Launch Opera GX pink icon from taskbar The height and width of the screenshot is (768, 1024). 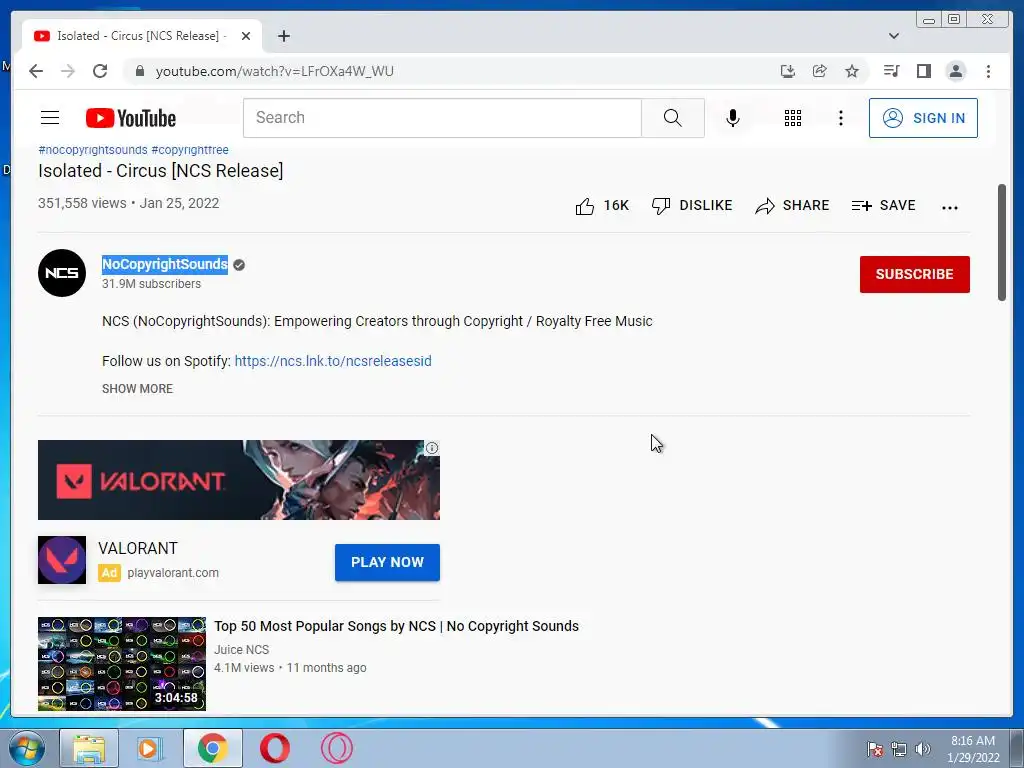point(336,748)
